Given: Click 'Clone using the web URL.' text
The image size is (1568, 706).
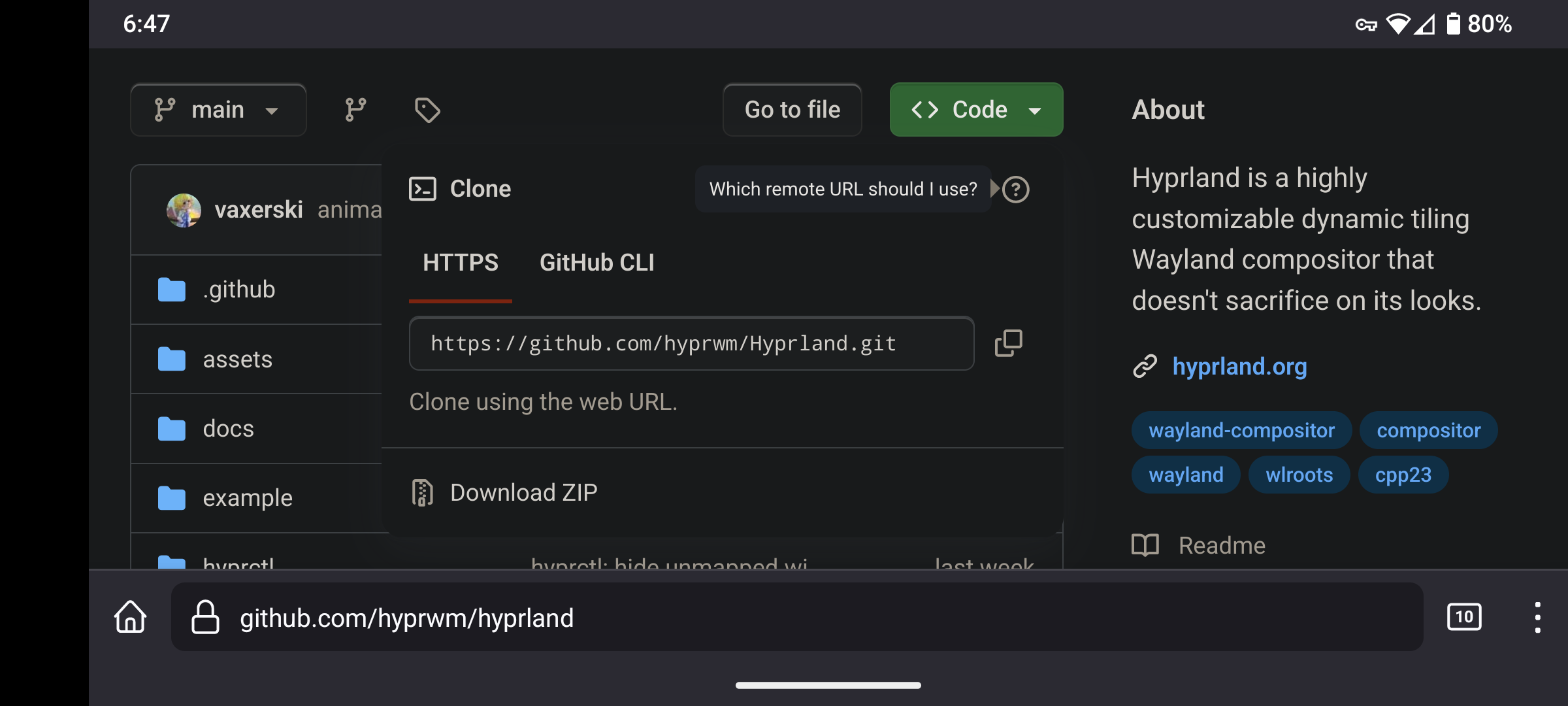Looking at the screenshot, I should (543, 402).
